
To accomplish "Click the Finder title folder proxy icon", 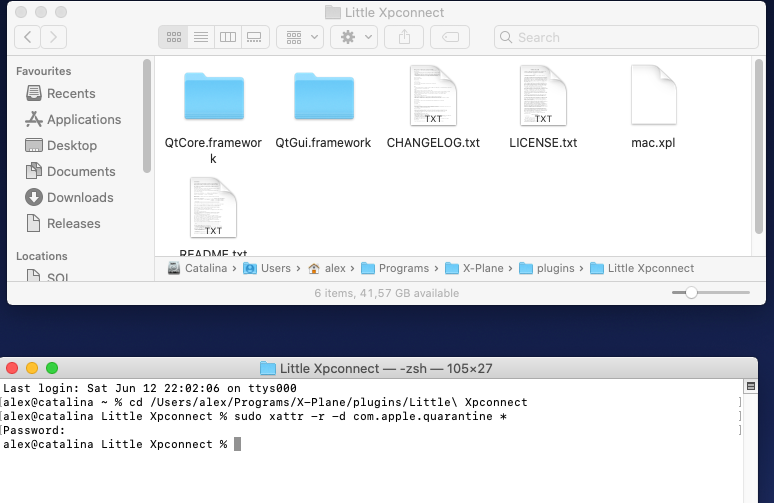I will click(333, 12).
